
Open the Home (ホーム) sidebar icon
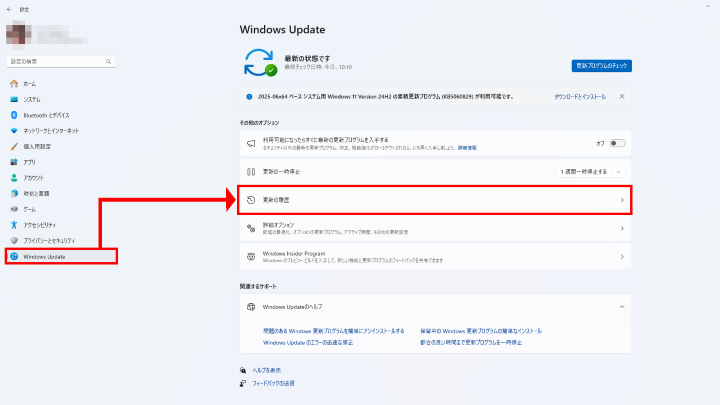(x=14, y=84)
